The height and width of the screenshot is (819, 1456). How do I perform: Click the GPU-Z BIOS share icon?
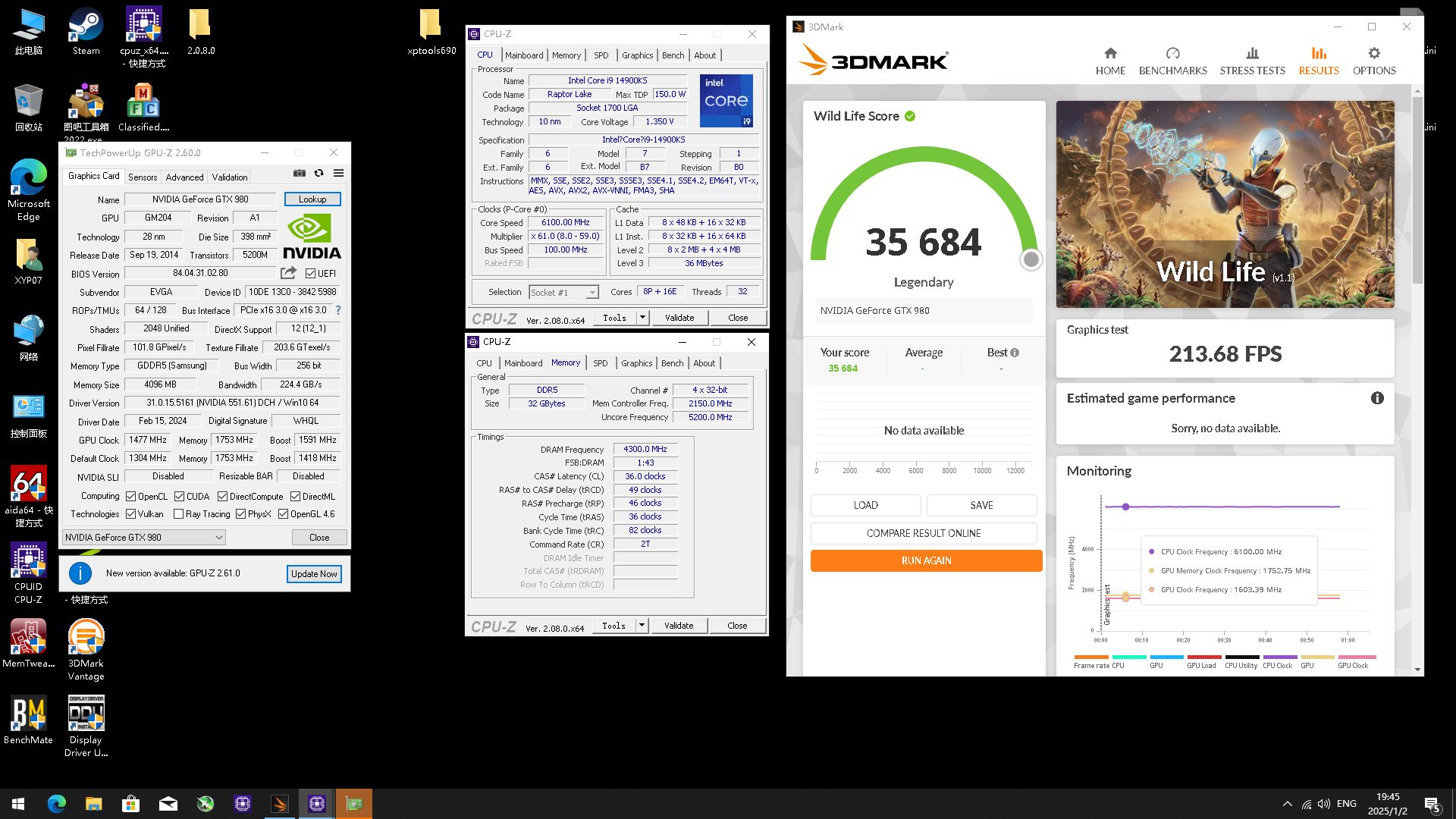coord(288,273)
